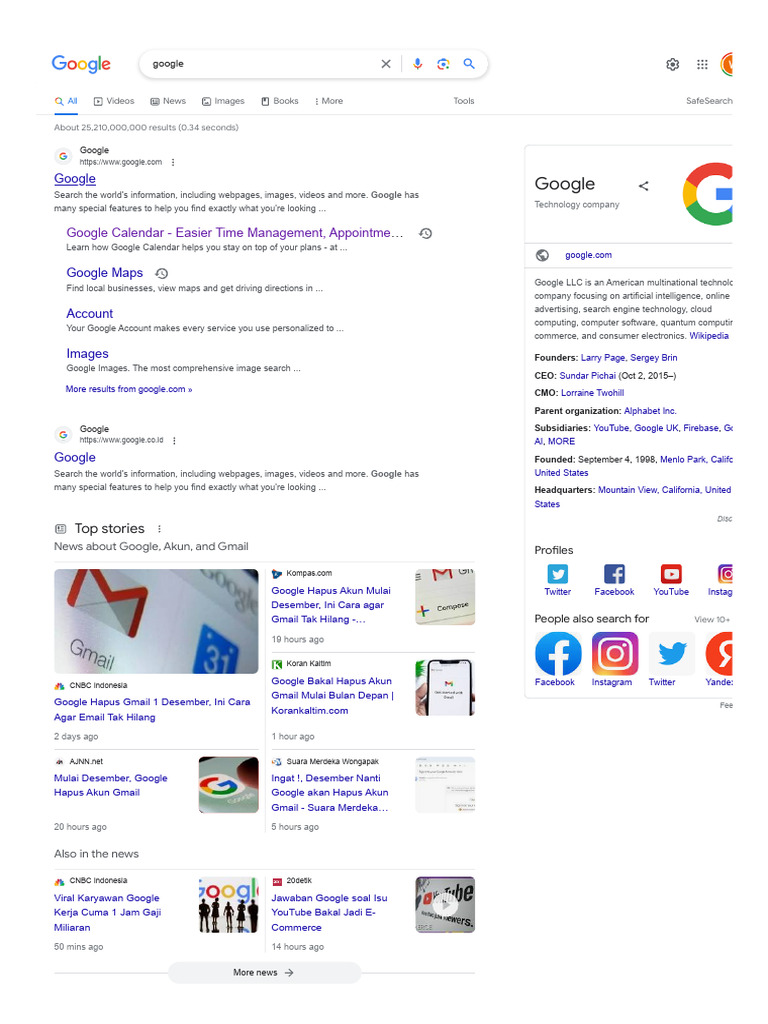
Task: Open the Google apps grid icon
Action: click(702, 64)
